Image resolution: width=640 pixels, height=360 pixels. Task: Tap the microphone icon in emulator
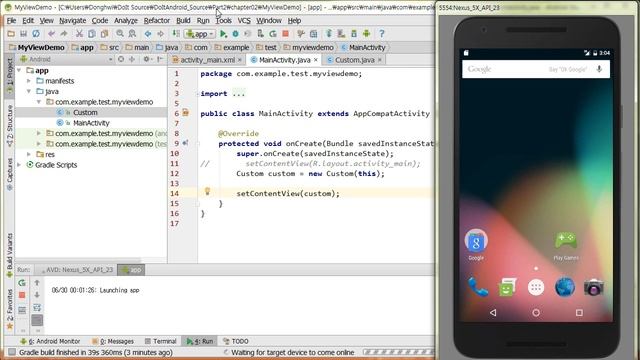[x=599, y=69]
